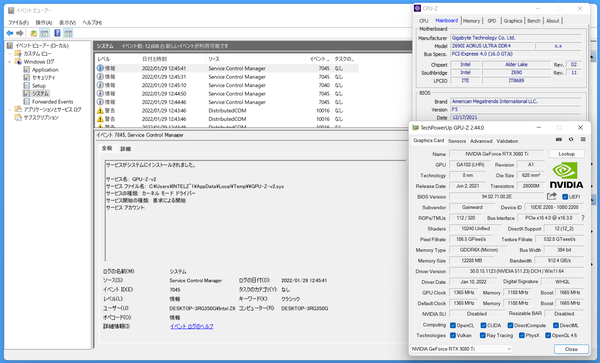Open the イベント ログのヘルプ link
Viewport: 600px width, 363px height.
192,327
